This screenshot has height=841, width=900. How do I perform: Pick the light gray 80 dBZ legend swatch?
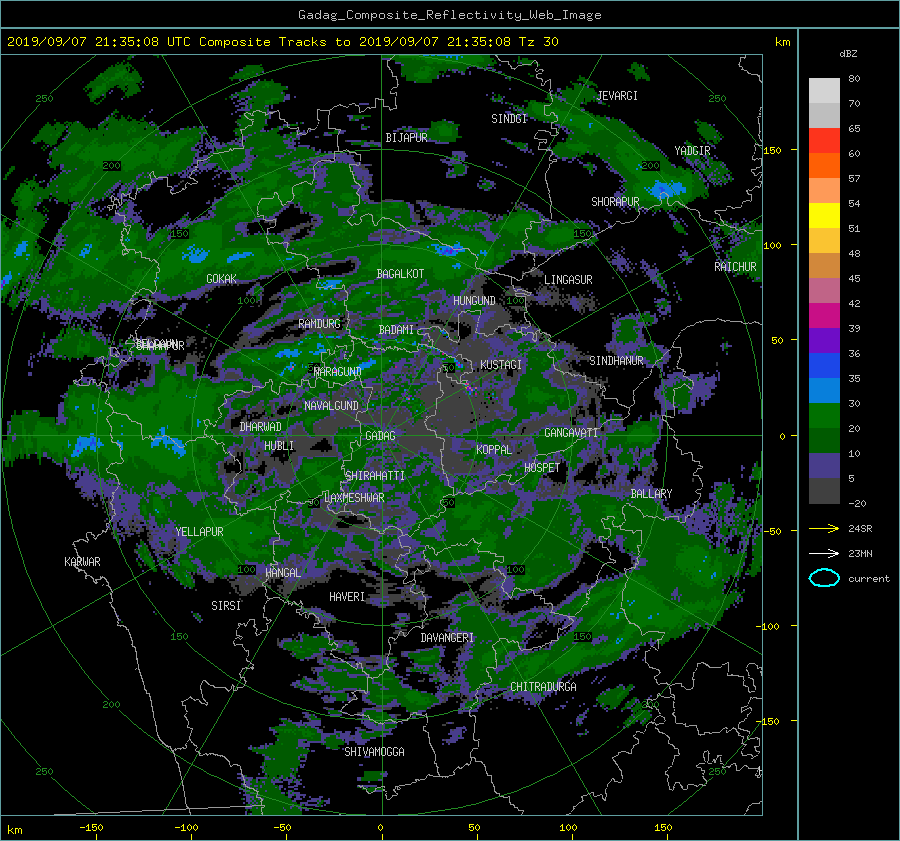tap(824, 90)
